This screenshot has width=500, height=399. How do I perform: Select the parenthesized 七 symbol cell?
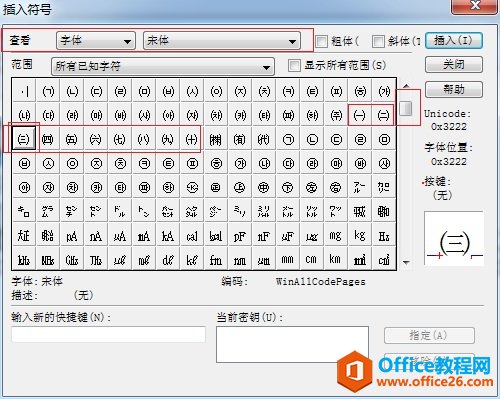(x=120, y=139)
